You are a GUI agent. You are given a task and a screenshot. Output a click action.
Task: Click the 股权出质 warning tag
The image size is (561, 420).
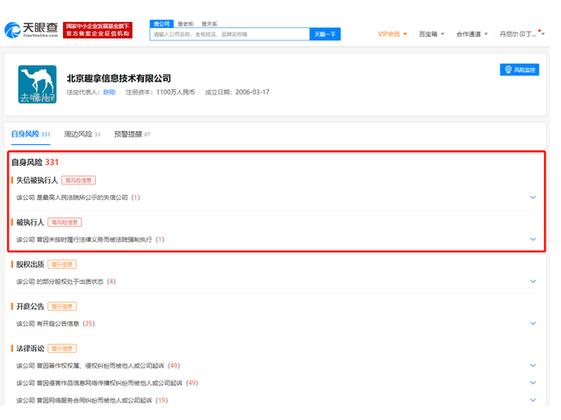[x=62, y=264]
